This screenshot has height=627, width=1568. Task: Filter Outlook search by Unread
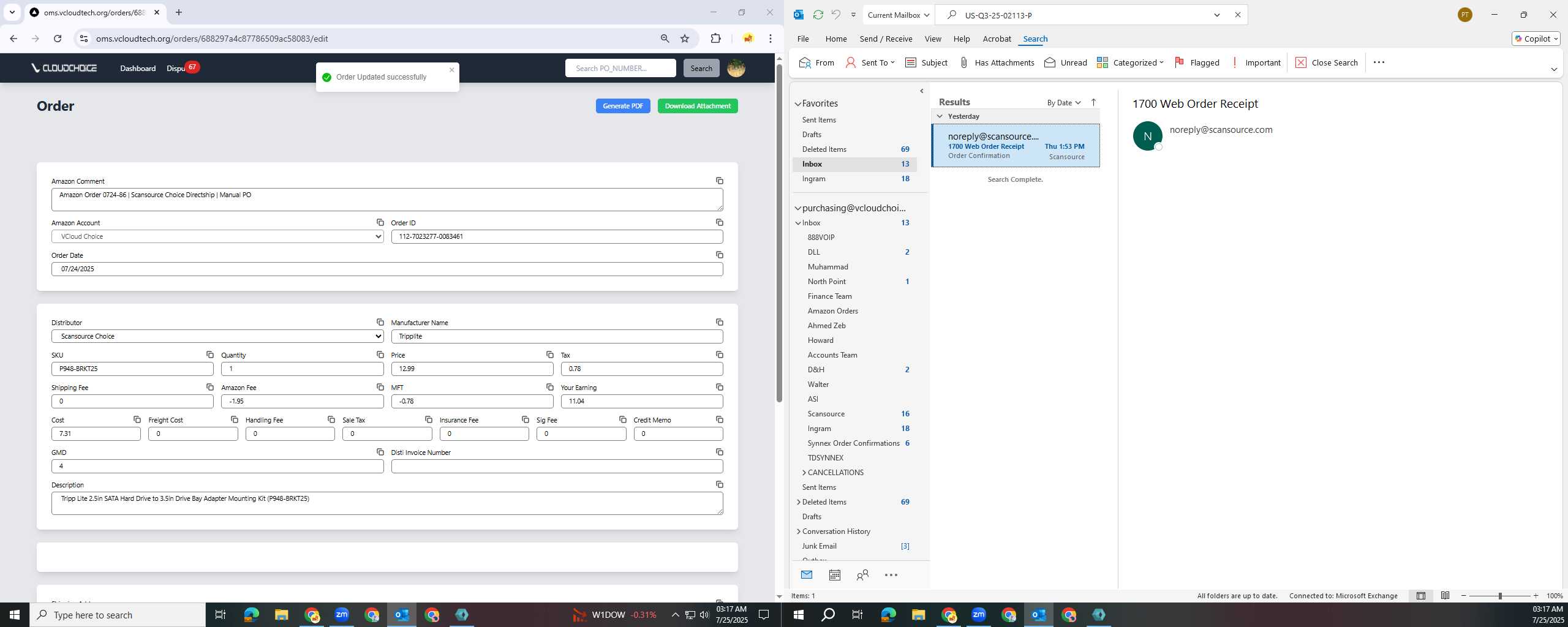[x=1066, y=62]
